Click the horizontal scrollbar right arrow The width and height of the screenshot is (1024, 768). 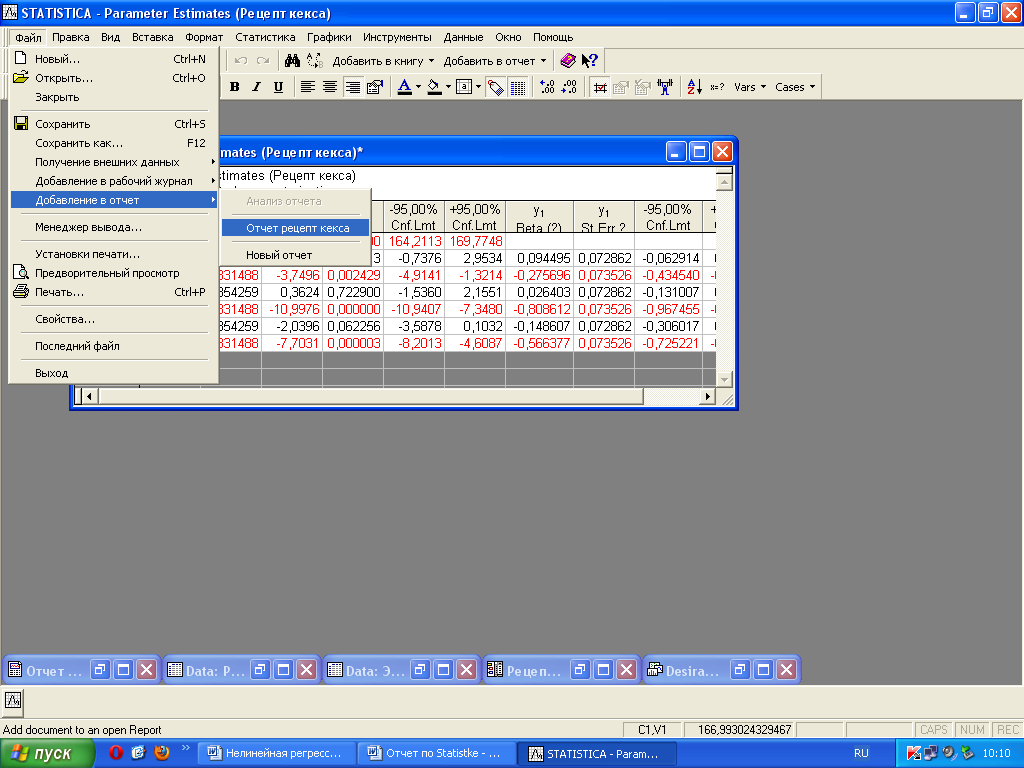707,396
